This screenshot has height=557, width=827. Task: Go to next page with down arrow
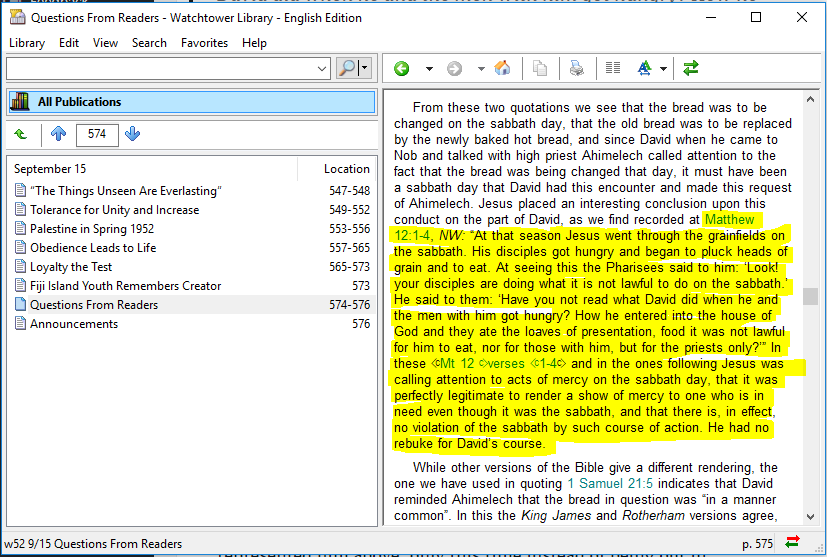click(x=133, y=134)
